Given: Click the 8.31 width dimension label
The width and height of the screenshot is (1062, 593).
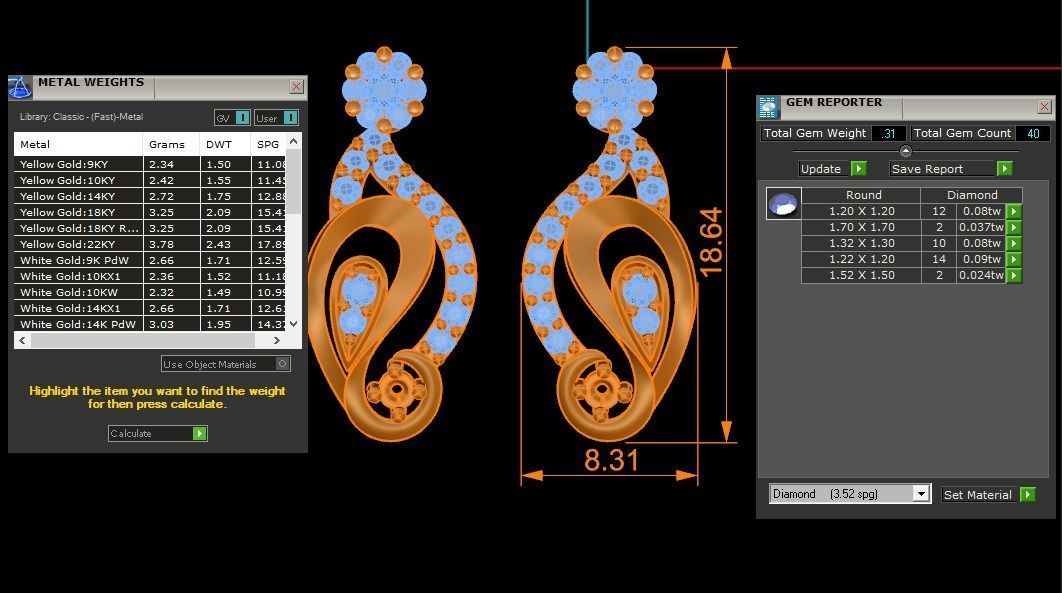Looking at the screenshot, I should [x=612, y=460].
